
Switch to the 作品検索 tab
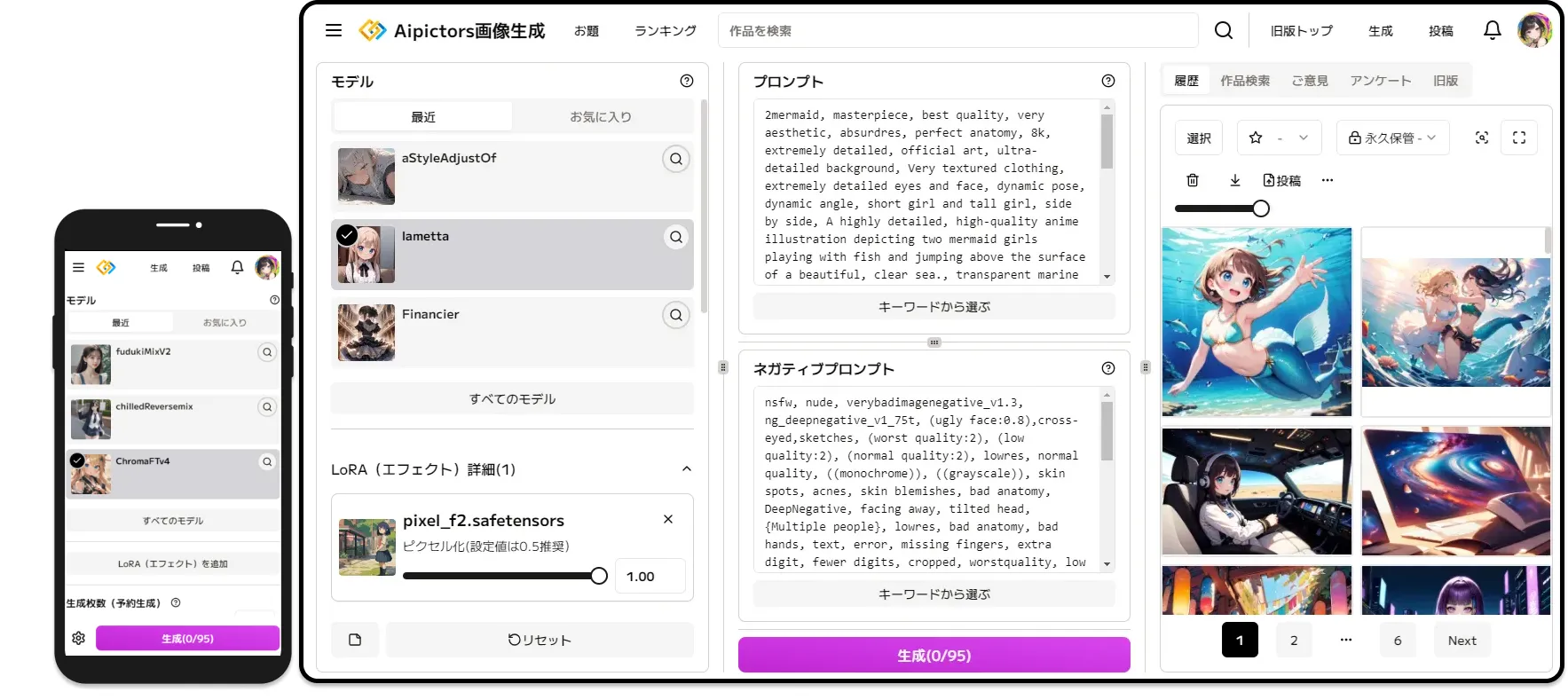(1245, 80)
